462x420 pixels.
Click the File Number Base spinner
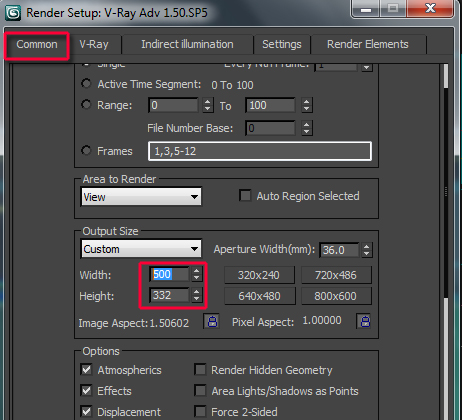point(307,128)
